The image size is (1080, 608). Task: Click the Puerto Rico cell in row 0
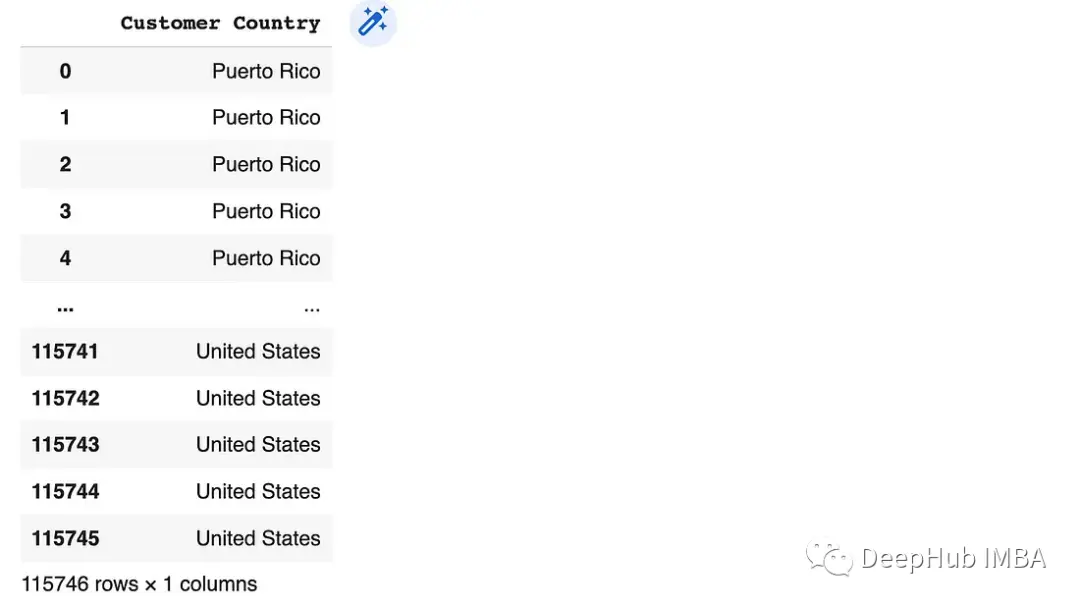pyautogui.click(x=266, y=71)
